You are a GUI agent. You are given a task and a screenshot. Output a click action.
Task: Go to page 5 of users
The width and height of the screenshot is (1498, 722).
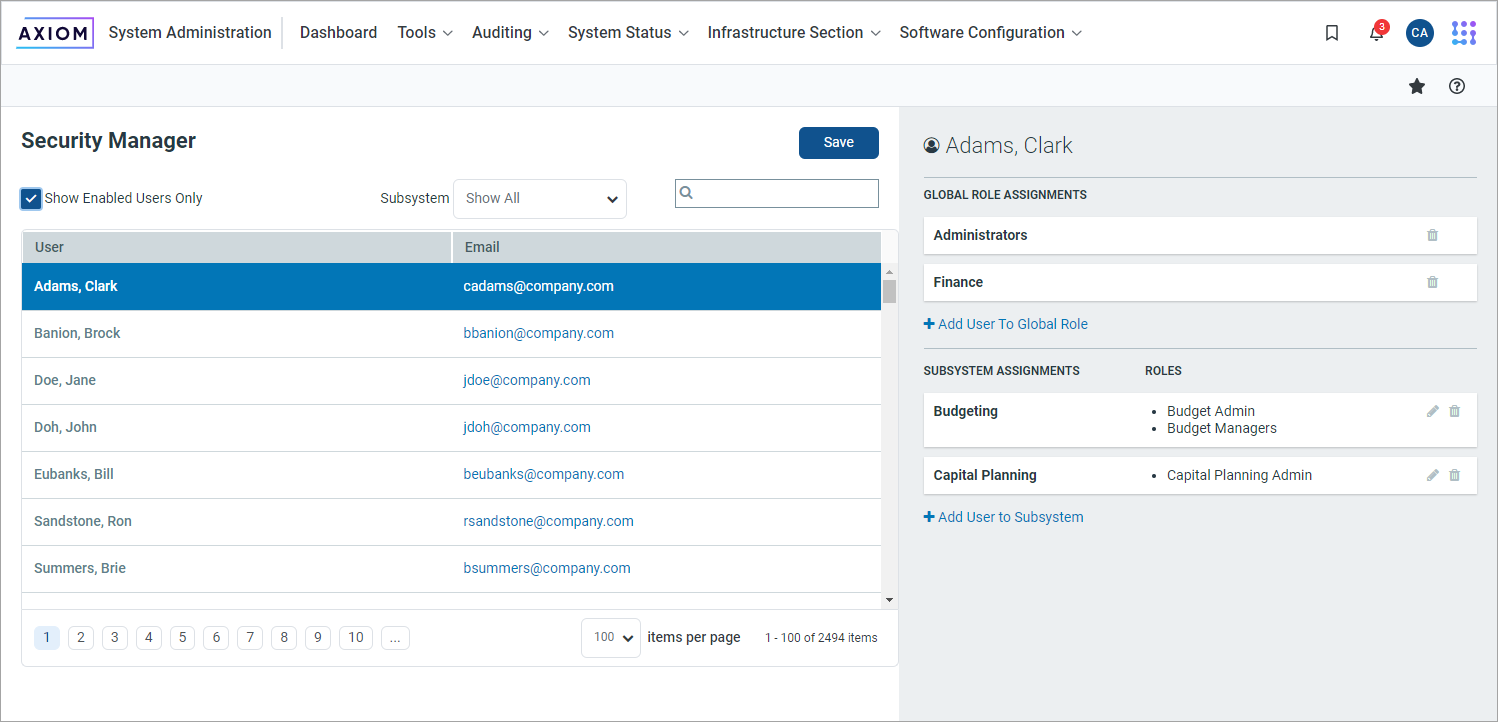coord(182,637)
